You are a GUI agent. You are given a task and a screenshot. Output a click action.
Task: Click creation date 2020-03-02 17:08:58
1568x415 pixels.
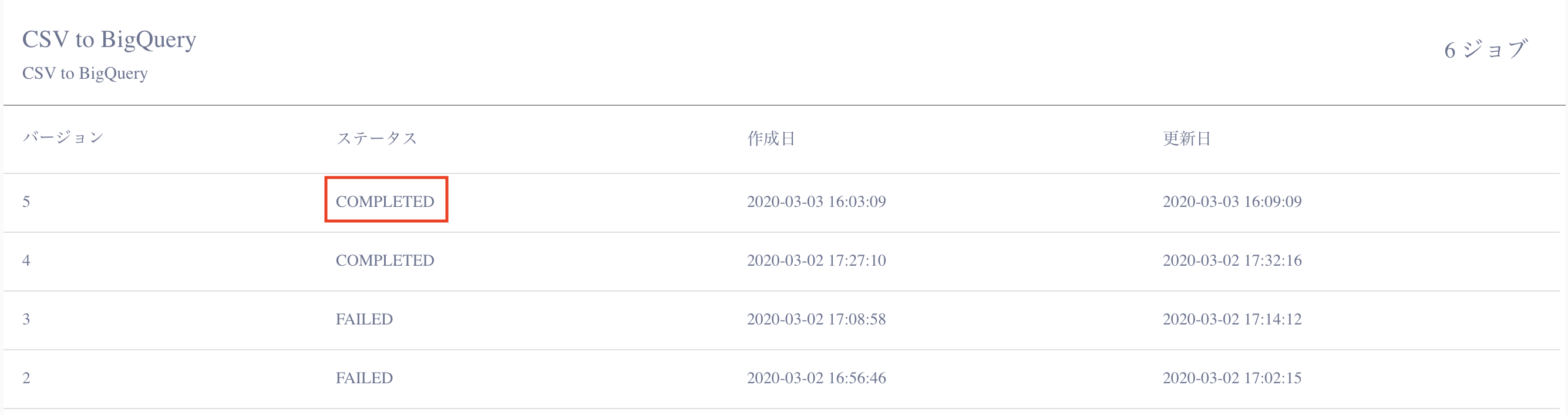816,319
